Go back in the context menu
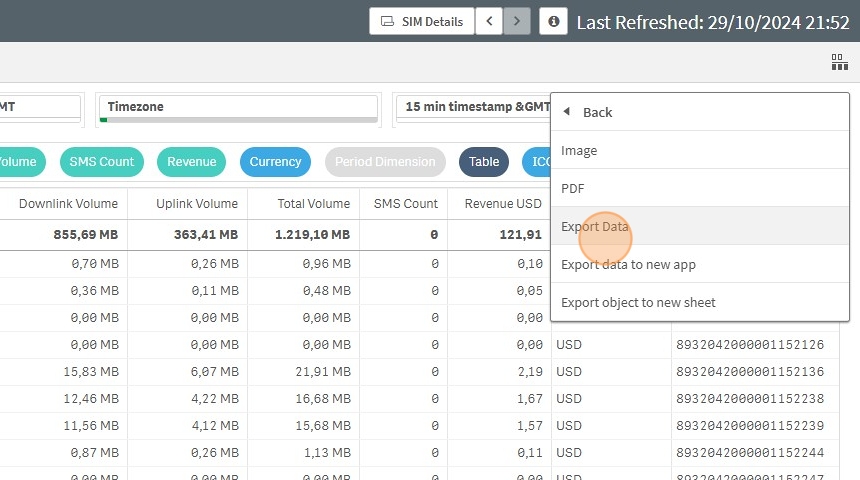 pyautogui.click(x=700, y=112)
